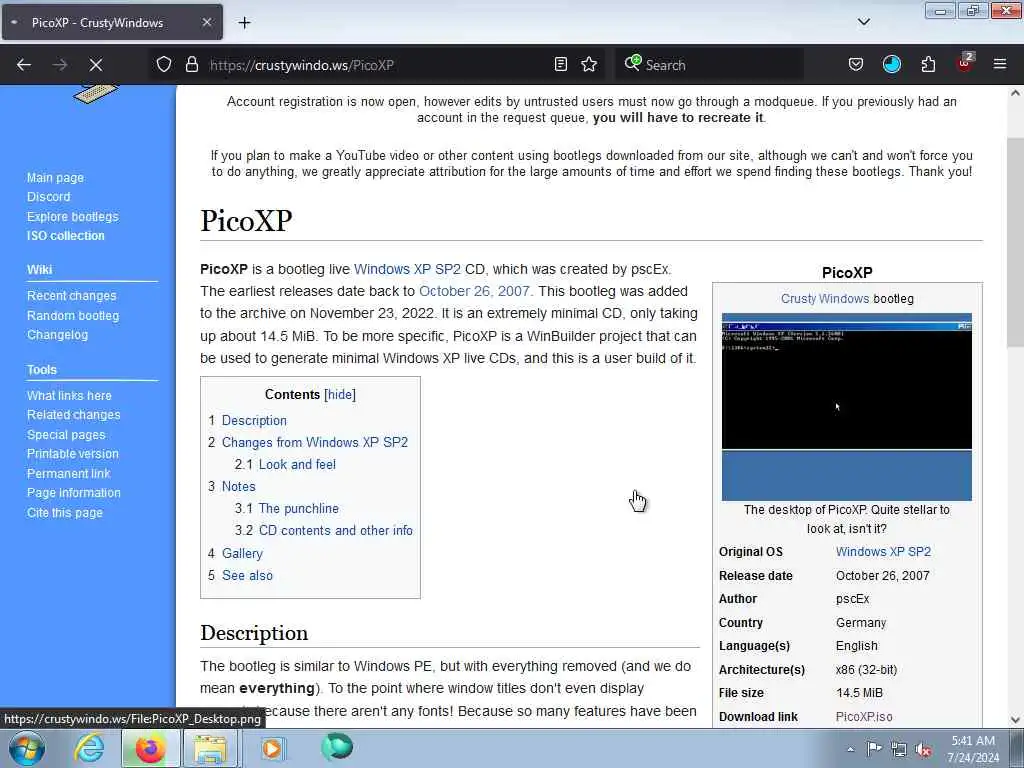Click the page scrollbar down arrow

(x=1016, y=720)
